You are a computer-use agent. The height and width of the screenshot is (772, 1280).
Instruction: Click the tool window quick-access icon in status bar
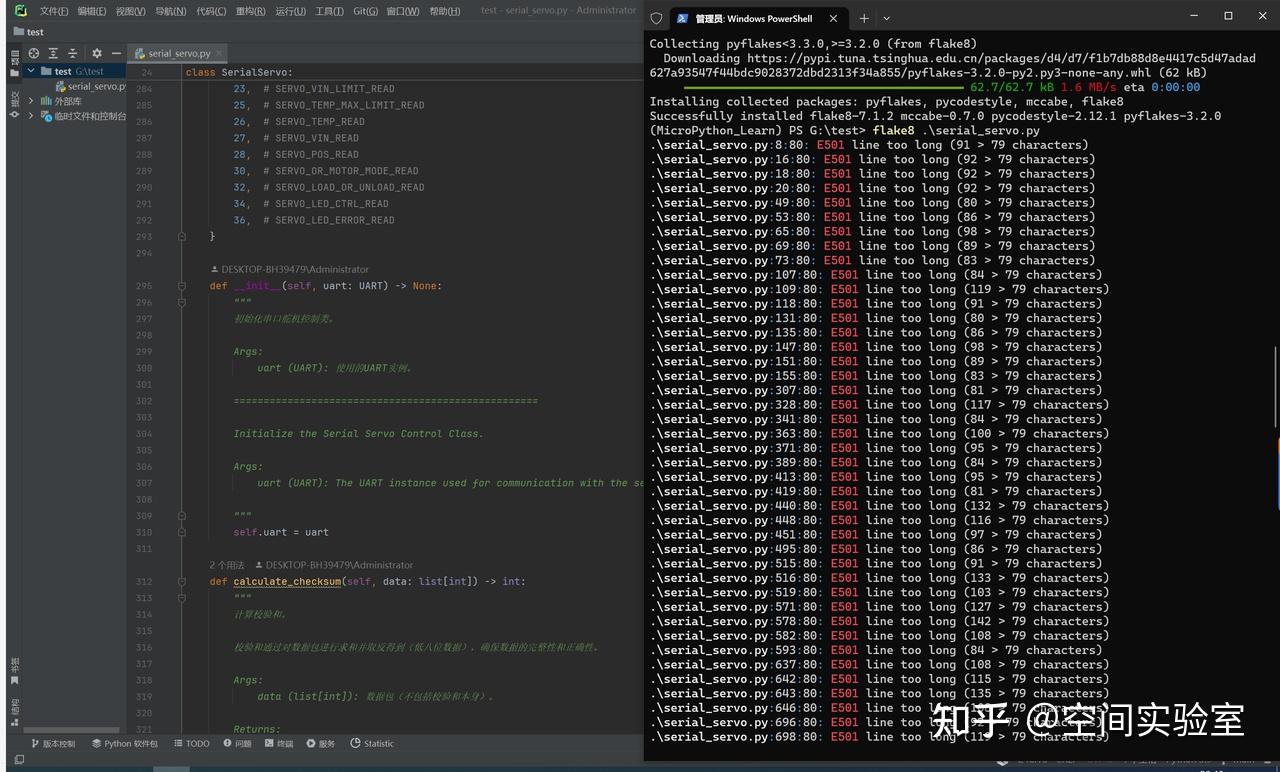coord(19,760)
